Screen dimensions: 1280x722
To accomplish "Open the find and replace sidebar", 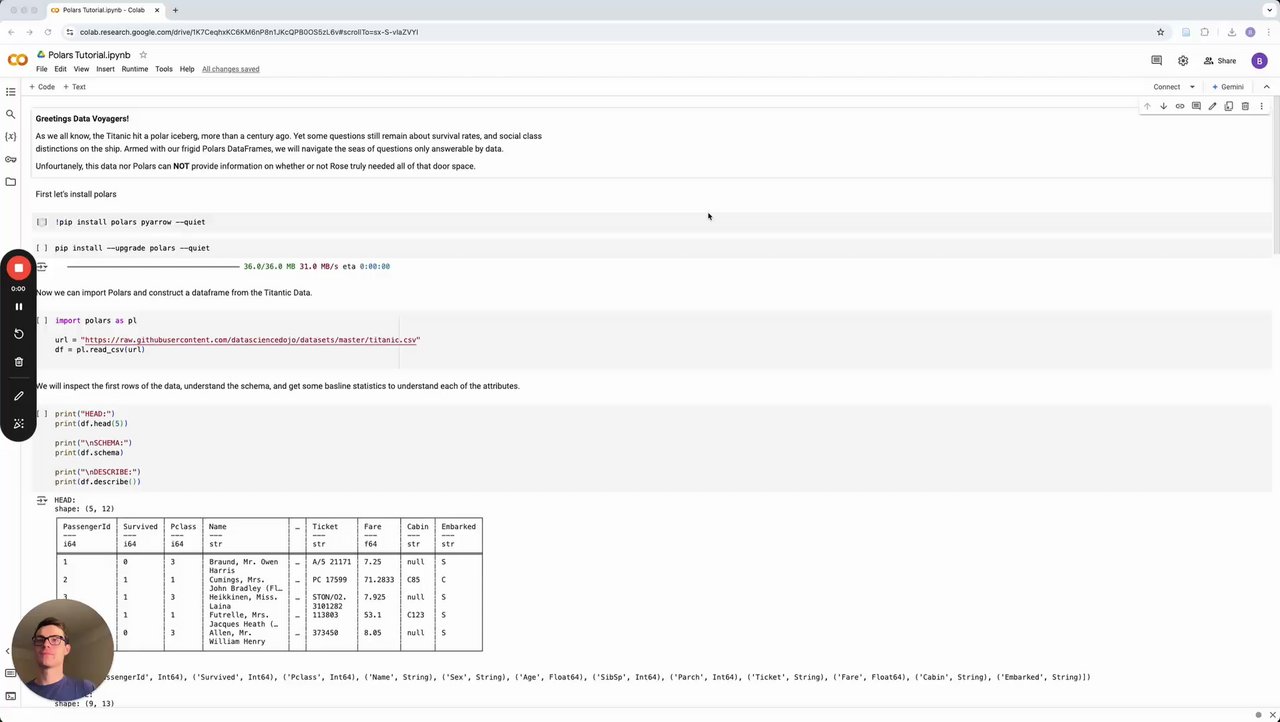I will tap(11, 114).
